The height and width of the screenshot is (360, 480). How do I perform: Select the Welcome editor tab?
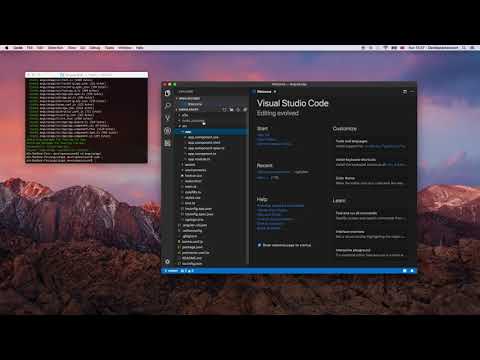click(264, 92)
